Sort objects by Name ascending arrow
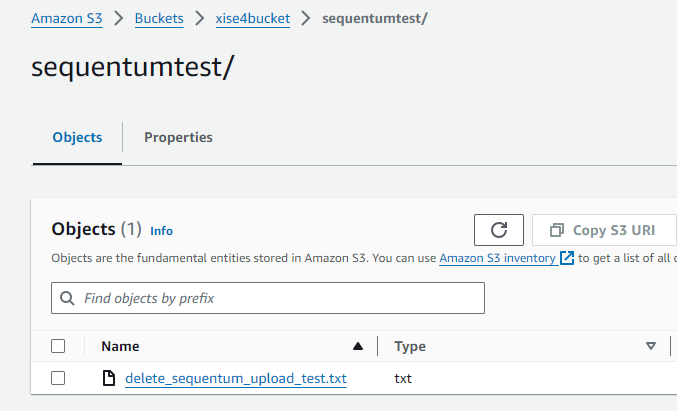The image size is (677, 411). [x=358, y=346]
